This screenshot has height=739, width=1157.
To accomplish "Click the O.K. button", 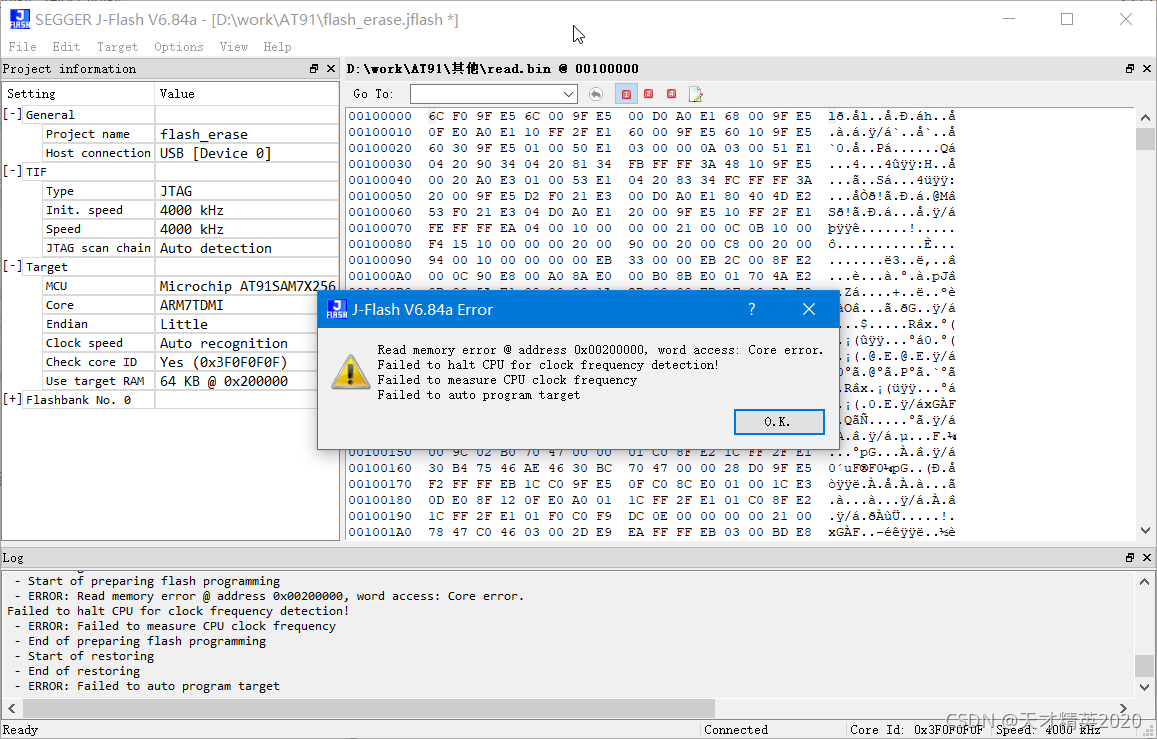I will point(779,422).
